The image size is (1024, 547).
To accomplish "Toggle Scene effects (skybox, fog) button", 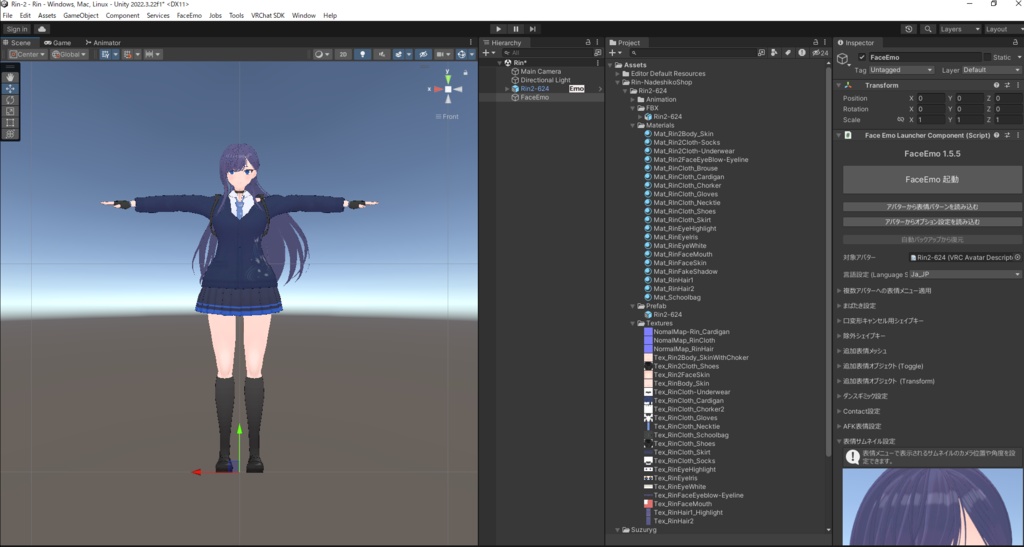I will tap(399, 54).
